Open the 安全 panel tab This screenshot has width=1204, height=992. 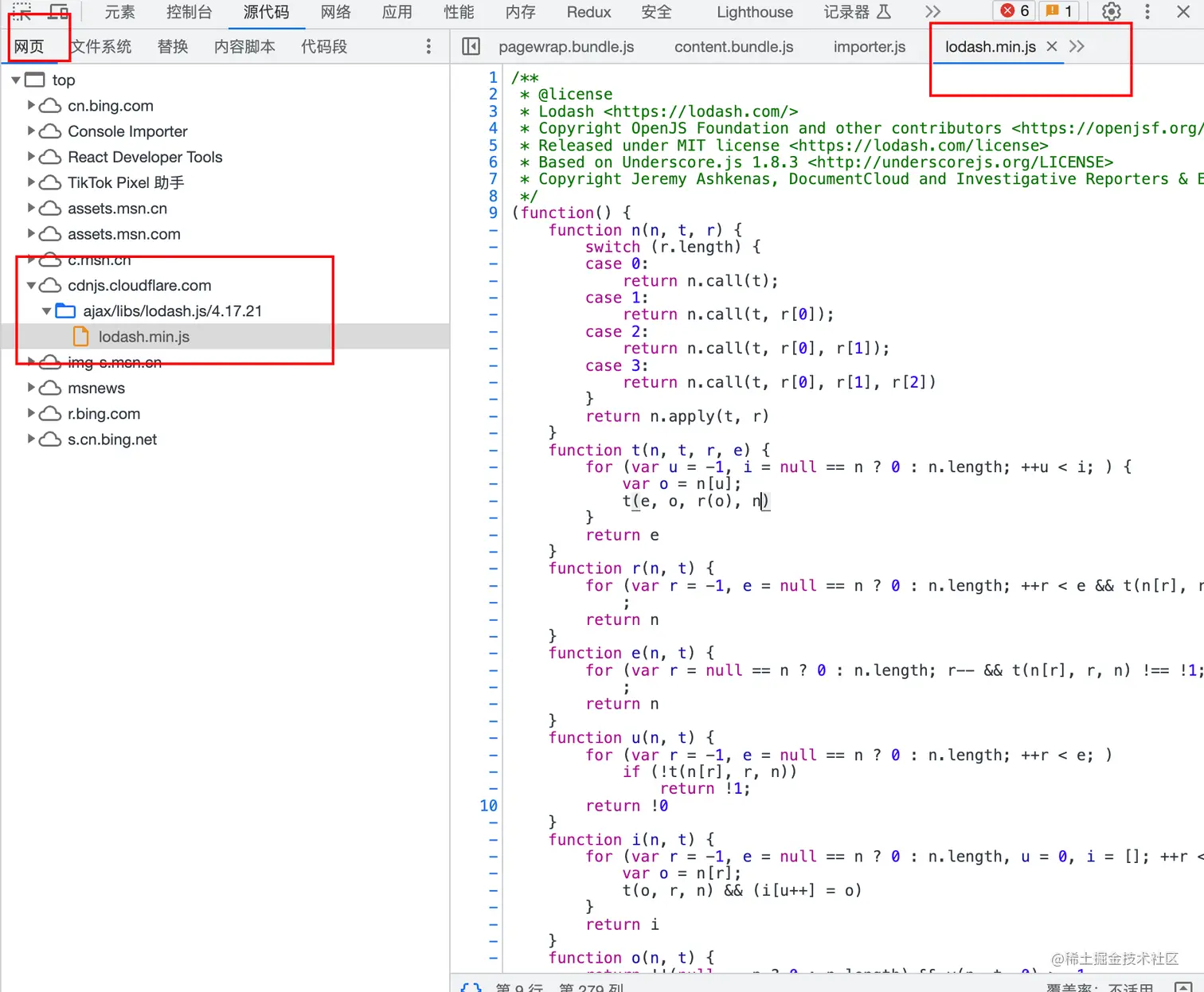click(656, 12)
